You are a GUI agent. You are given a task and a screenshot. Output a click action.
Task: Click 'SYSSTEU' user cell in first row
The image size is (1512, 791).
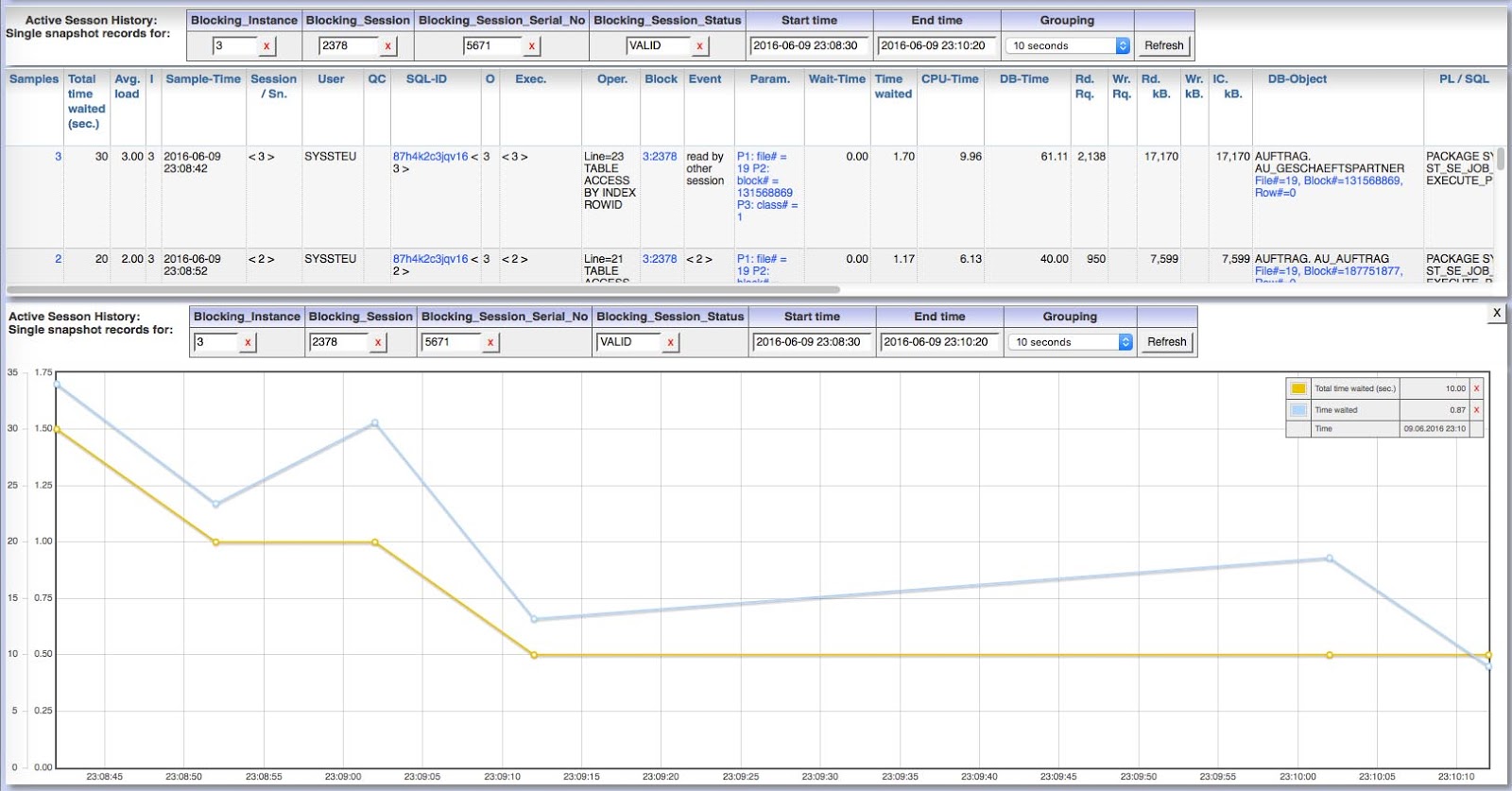coord(331,157)
